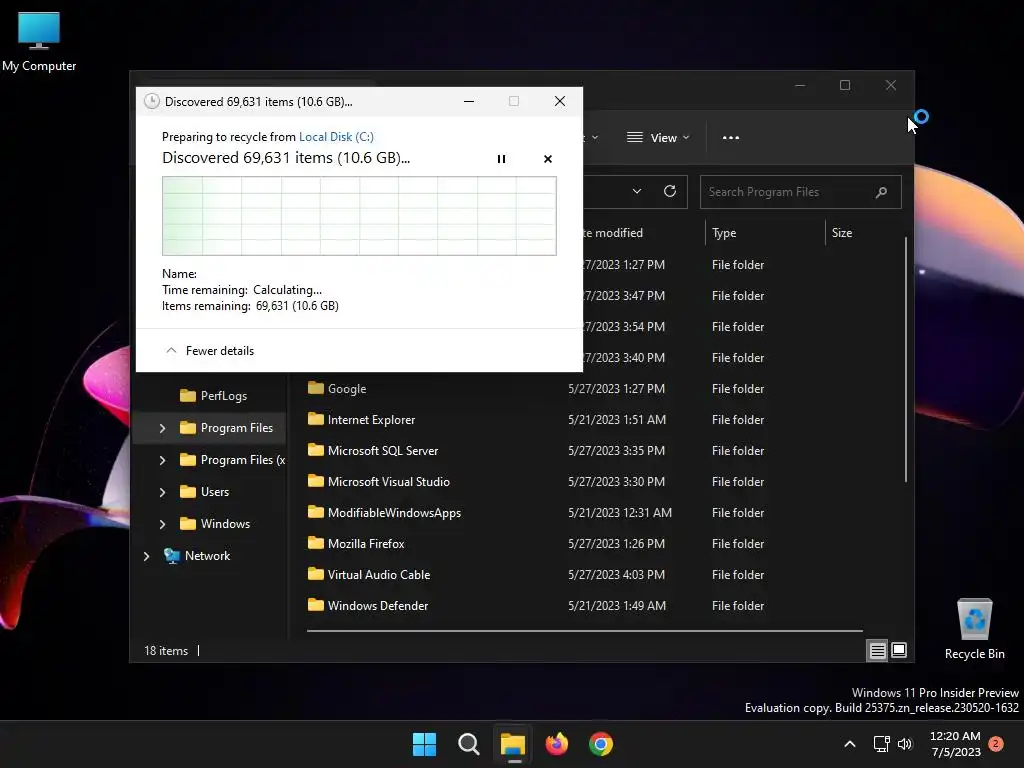Select the Virtual Audio Cable folder
Screen dimensions: 1024x768
379,575
